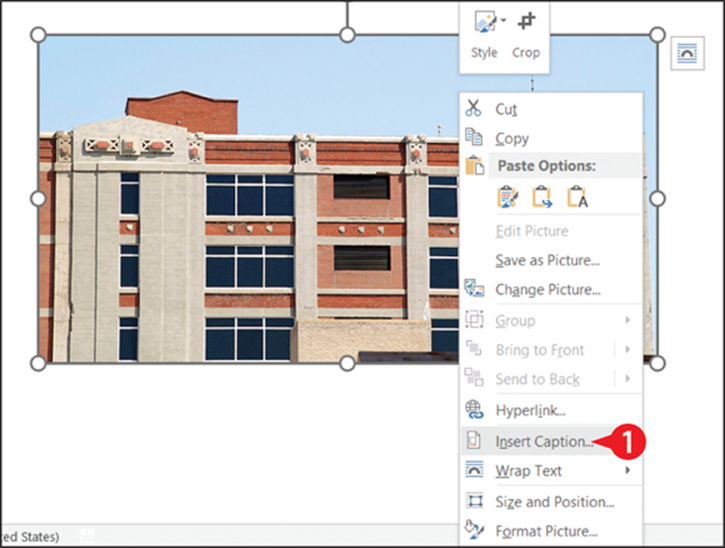Image resolution: width=725 pixels, height=548 pixels.
Task: Click the greyed-out Bring to Front icon
Action: click(x=474, y=348)
